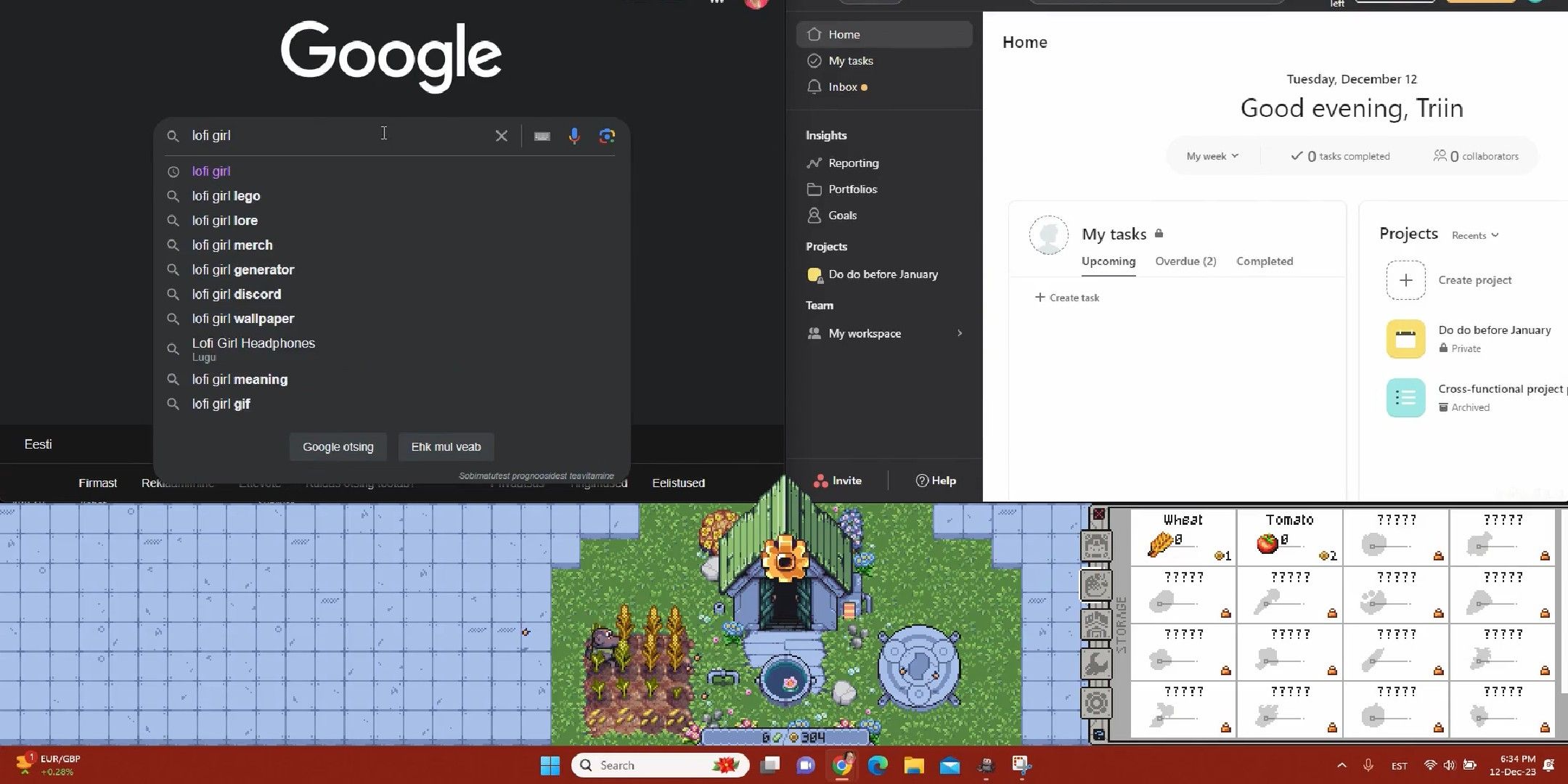Open the EUR/GBP widget on the taskbar
This screenshot has height=784, width=1568.
click(x=48, y=765)
